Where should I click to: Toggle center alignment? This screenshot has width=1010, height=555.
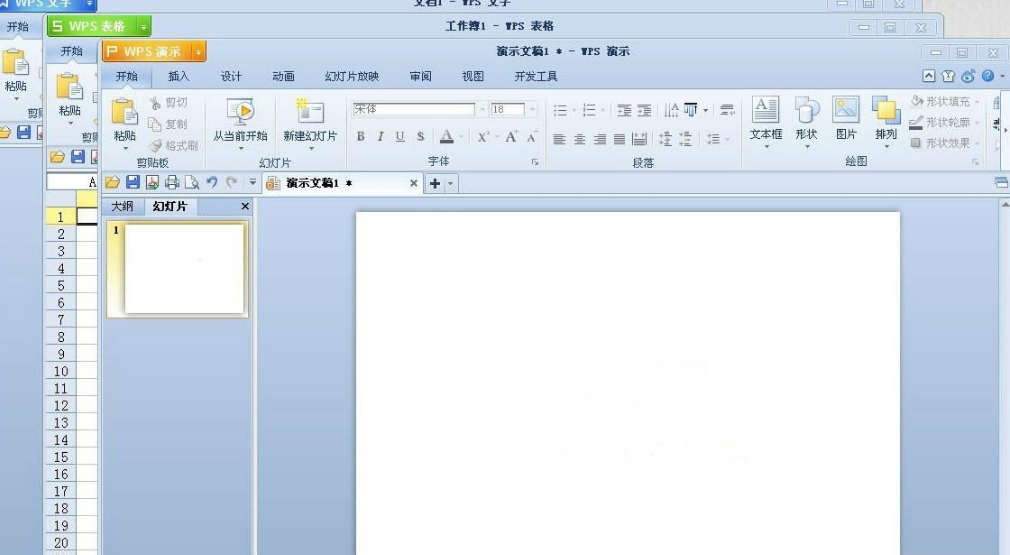pos(580,138)
